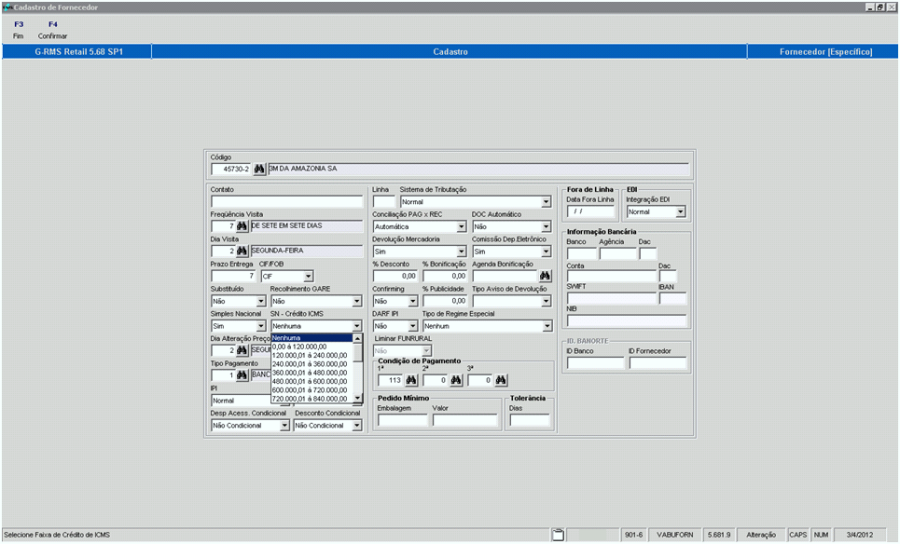Select 0,00 à 120.000,00 option
Screen dimensions: 900x544
point(312,347)
